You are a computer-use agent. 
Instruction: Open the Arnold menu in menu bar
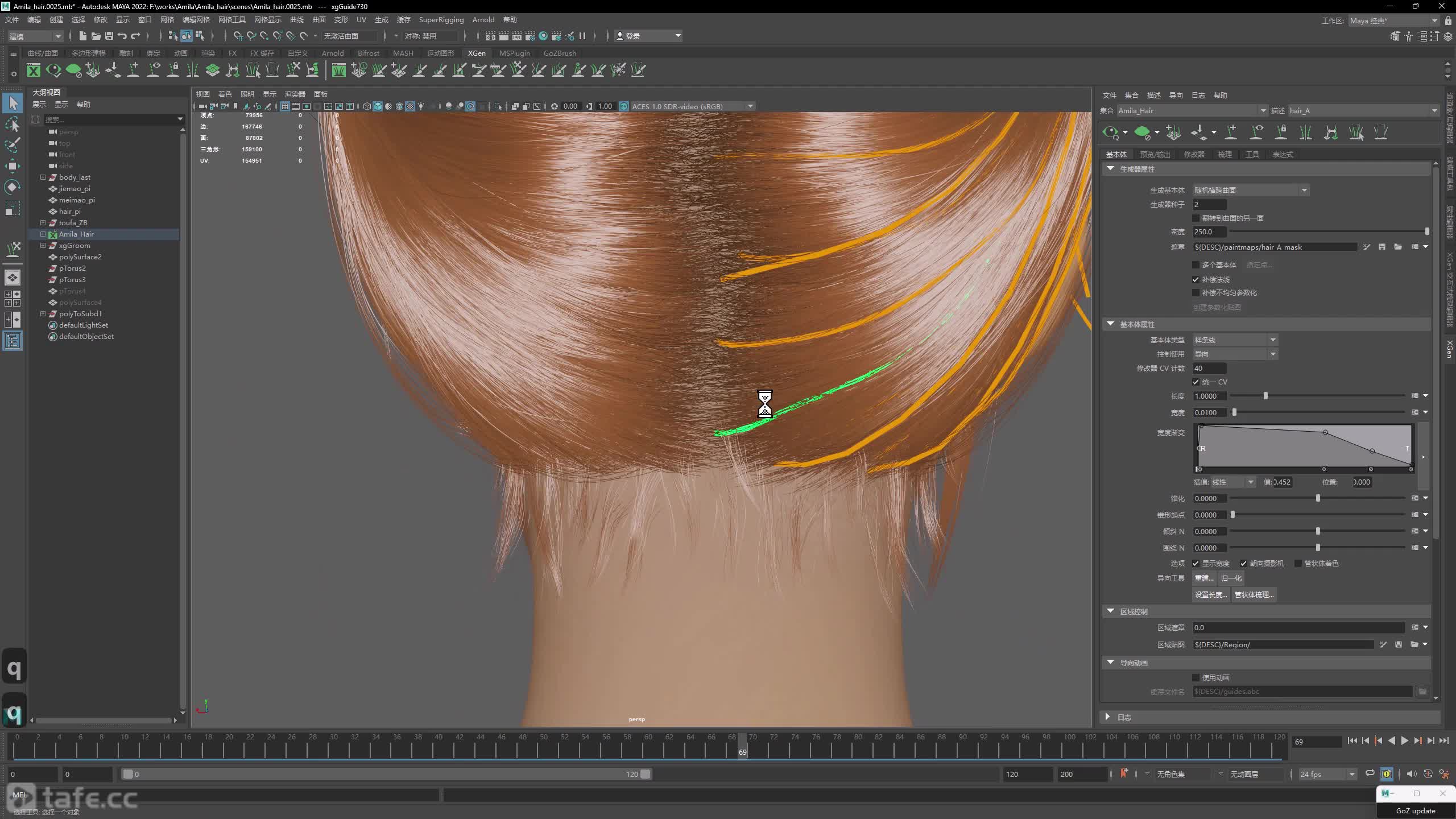coord(483,19)
